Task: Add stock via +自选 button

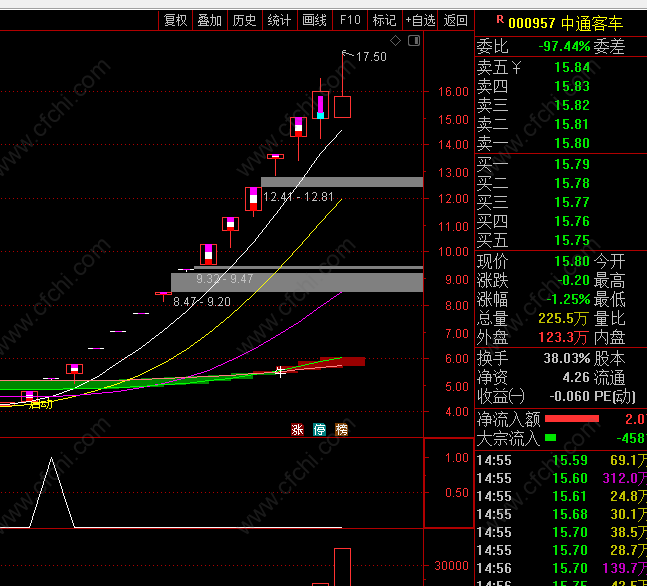Action: 420,20
